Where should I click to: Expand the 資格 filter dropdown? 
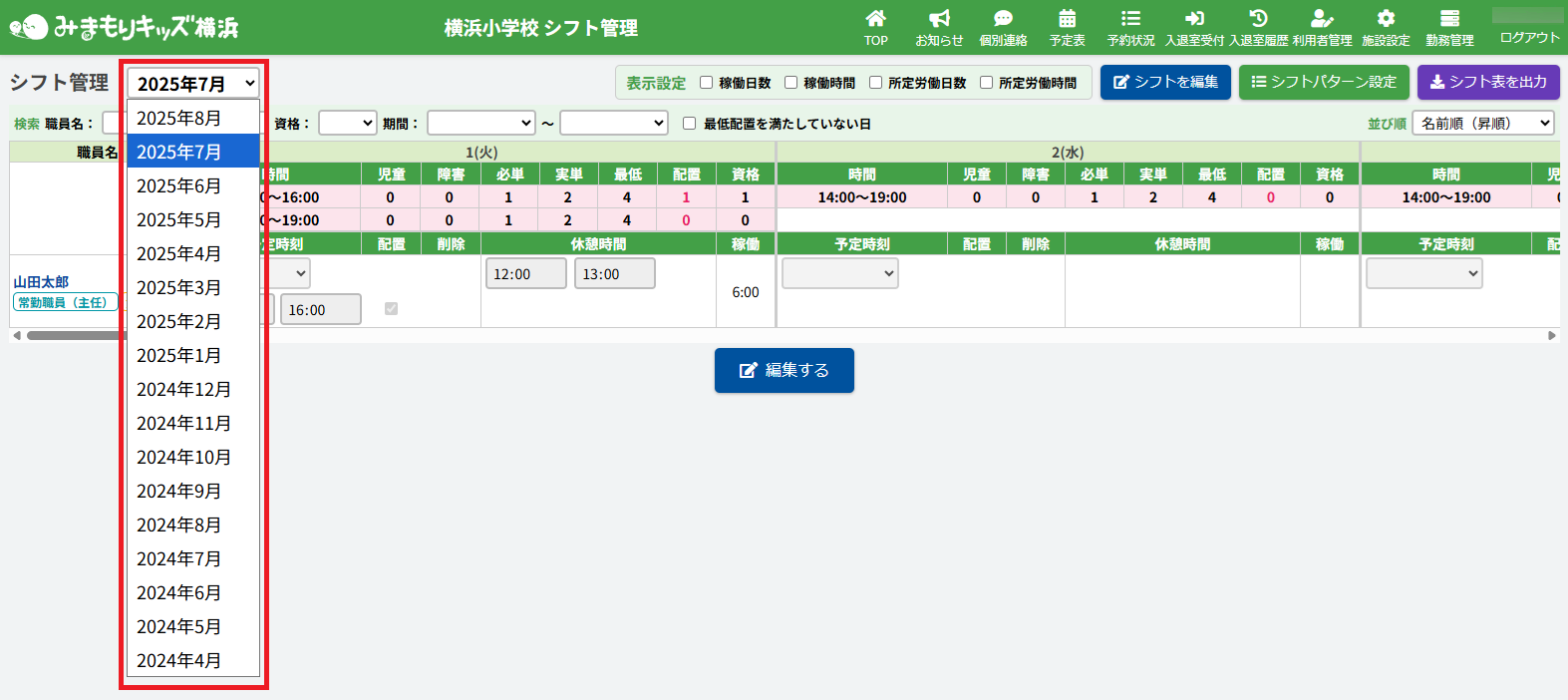coord(347,123)
